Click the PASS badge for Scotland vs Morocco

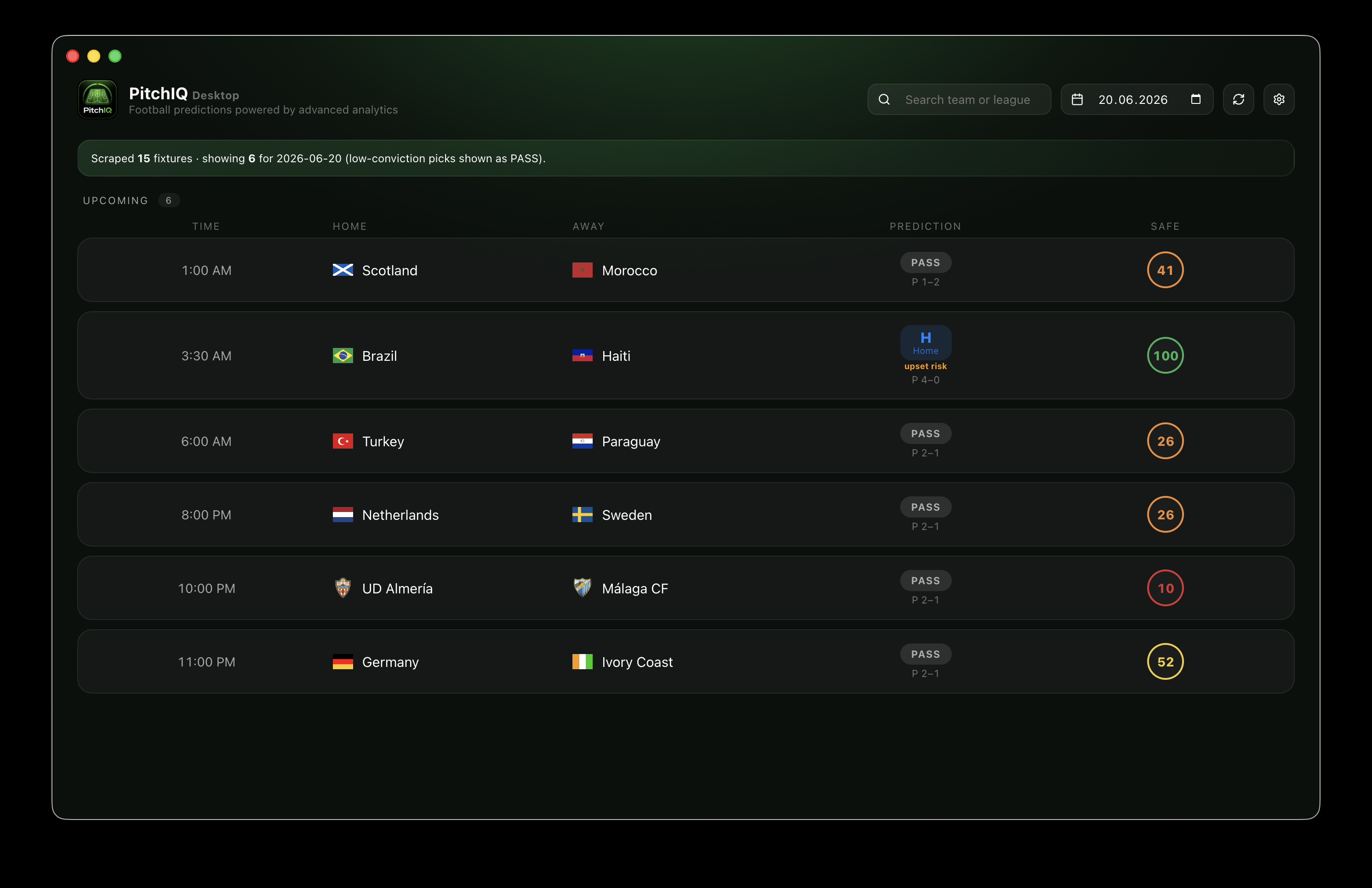click(x=925, y=263)
